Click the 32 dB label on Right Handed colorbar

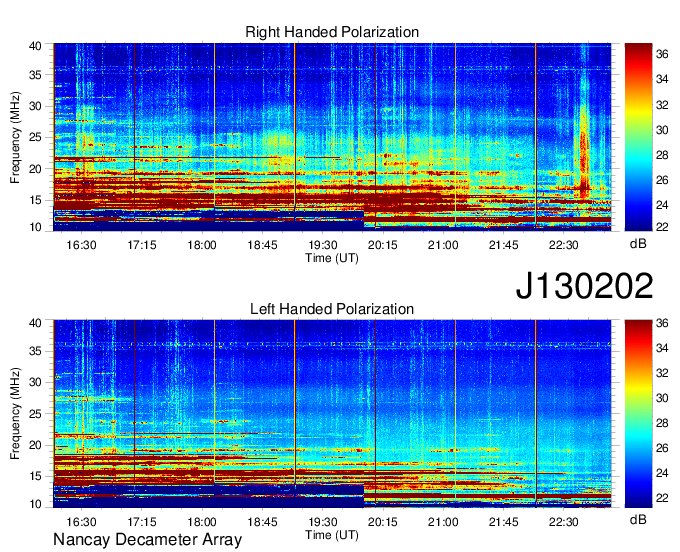tap(662, 105)
